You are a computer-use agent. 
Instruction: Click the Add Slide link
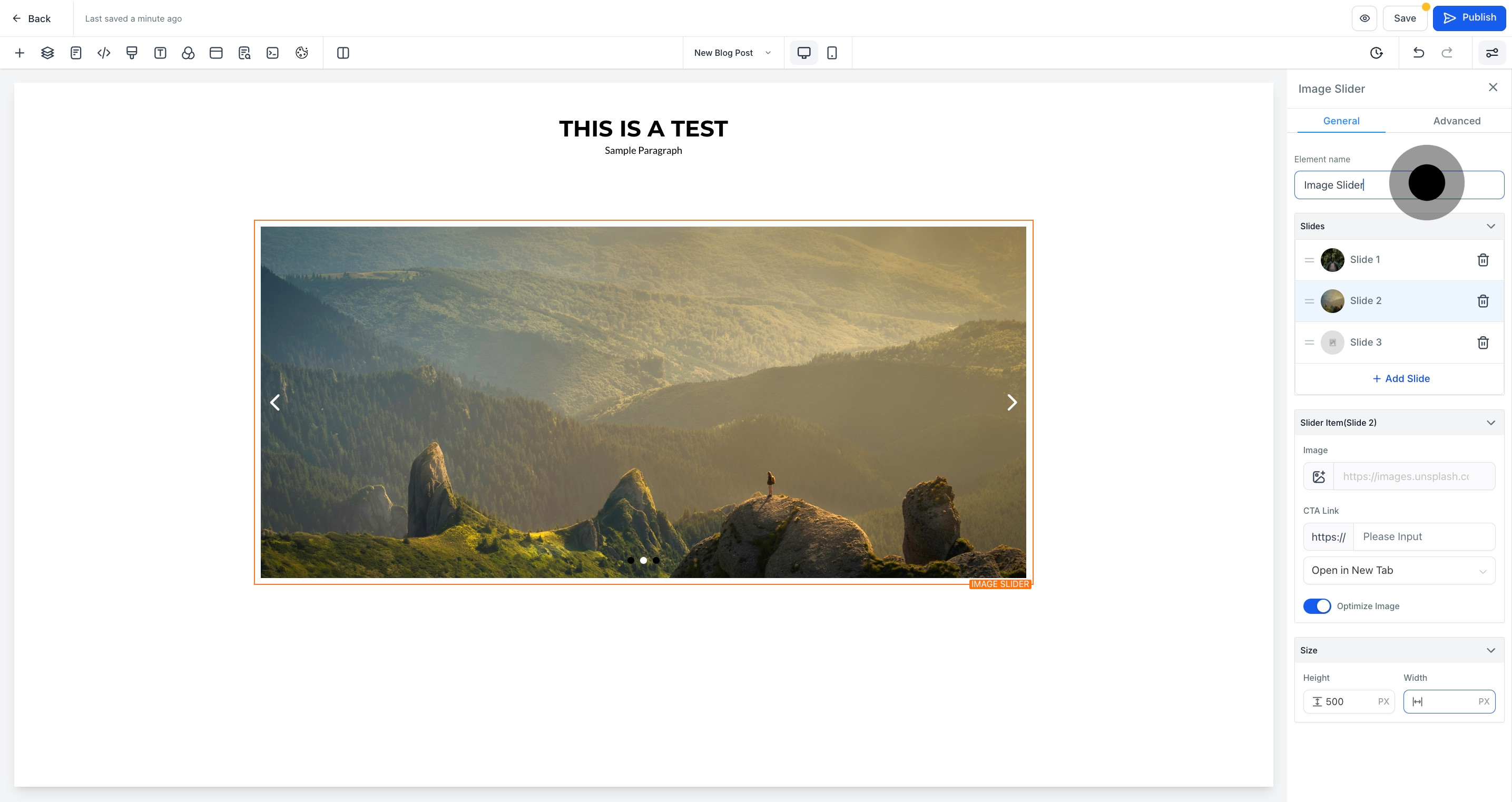(x=1400, y=379)
